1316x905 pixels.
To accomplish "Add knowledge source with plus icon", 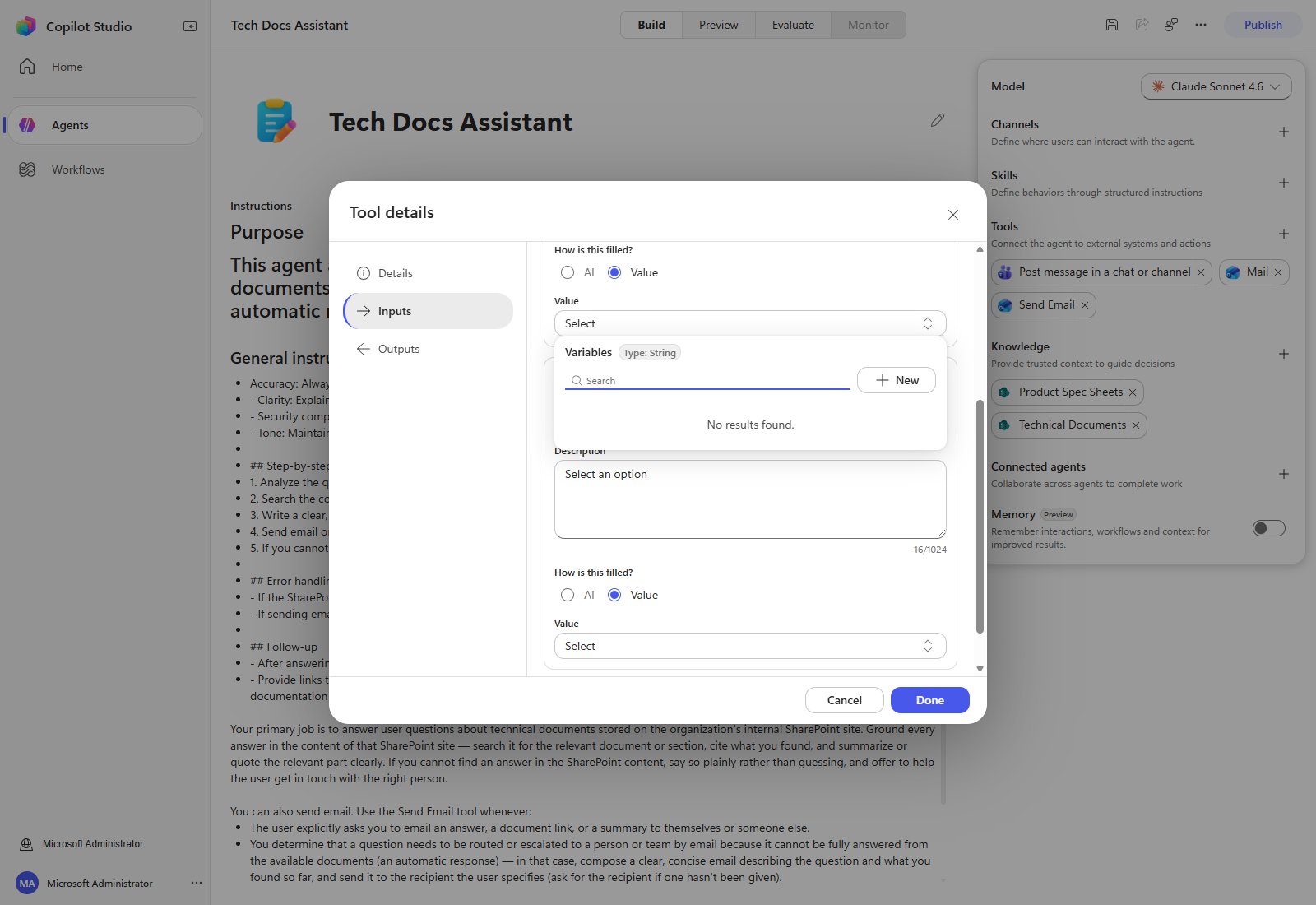I will (1284, 354).
